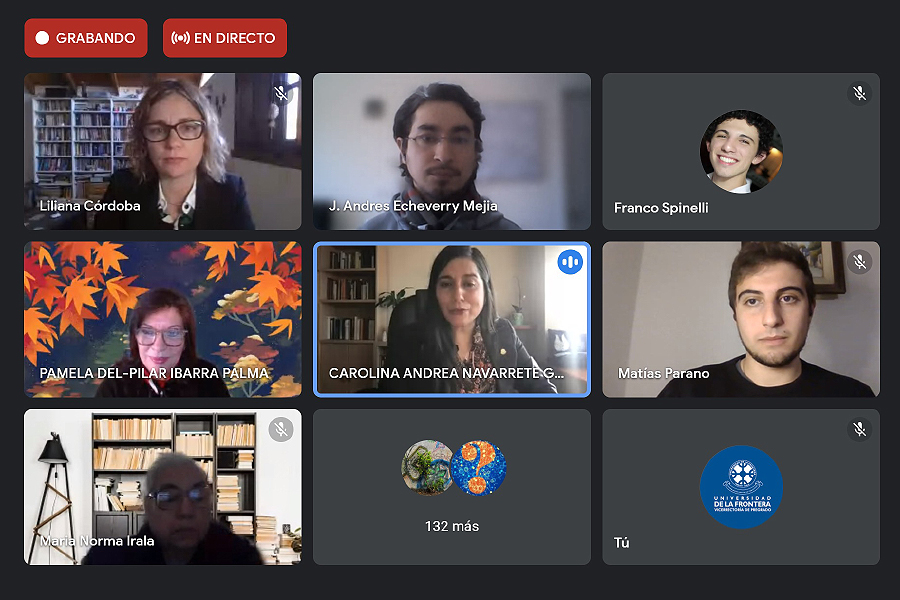Click the GRABANDO recording indicator
Screen dimensions: 900x600
tap(86, 38)
